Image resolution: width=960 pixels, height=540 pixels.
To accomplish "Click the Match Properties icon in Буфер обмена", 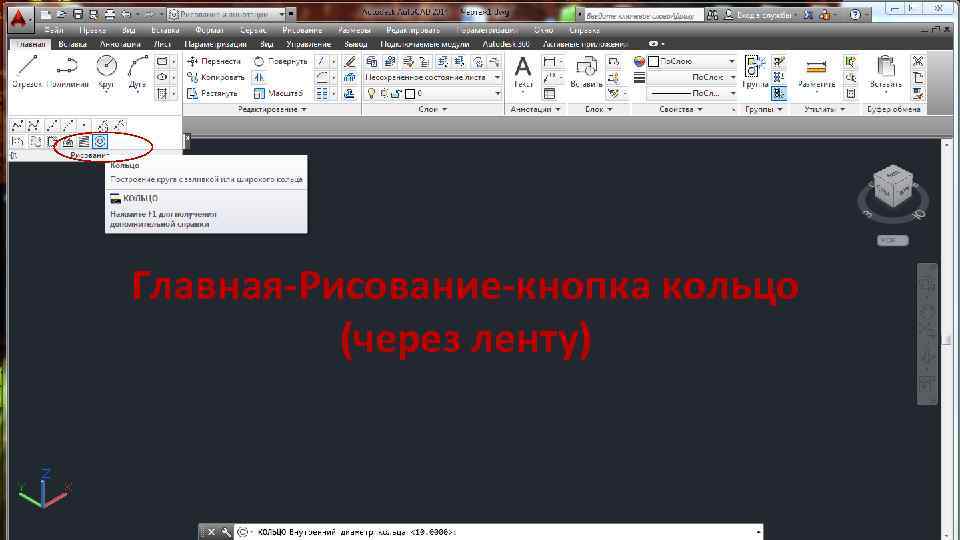I will (x=918, y=93).
